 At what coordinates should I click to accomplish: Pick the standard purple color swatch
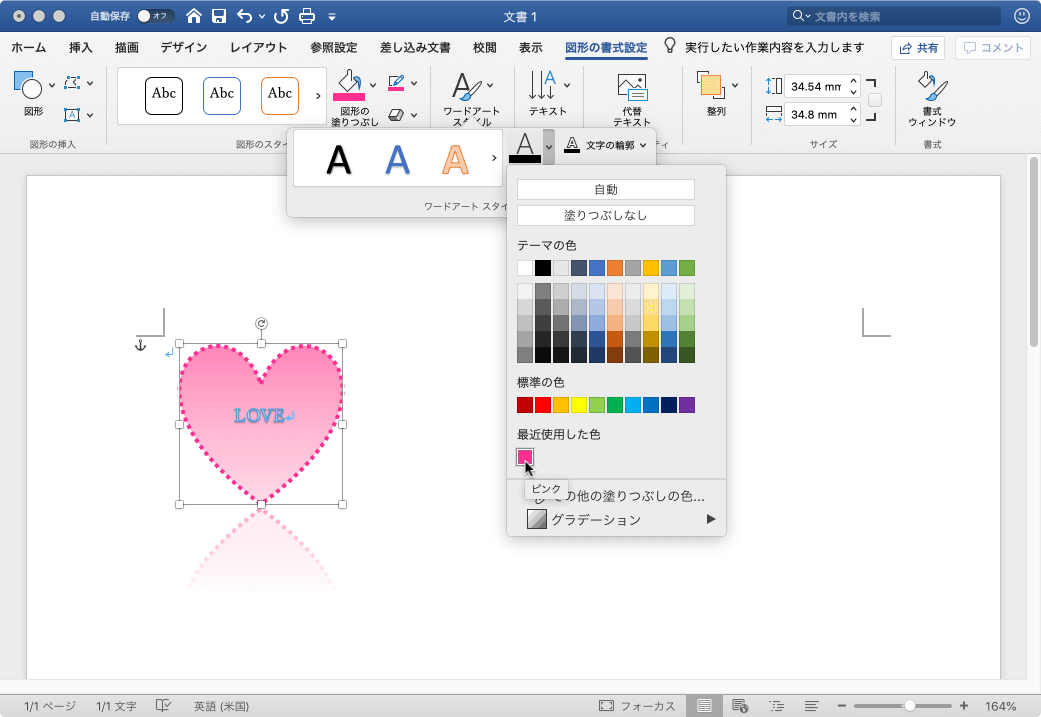click(x=687, y=405)
